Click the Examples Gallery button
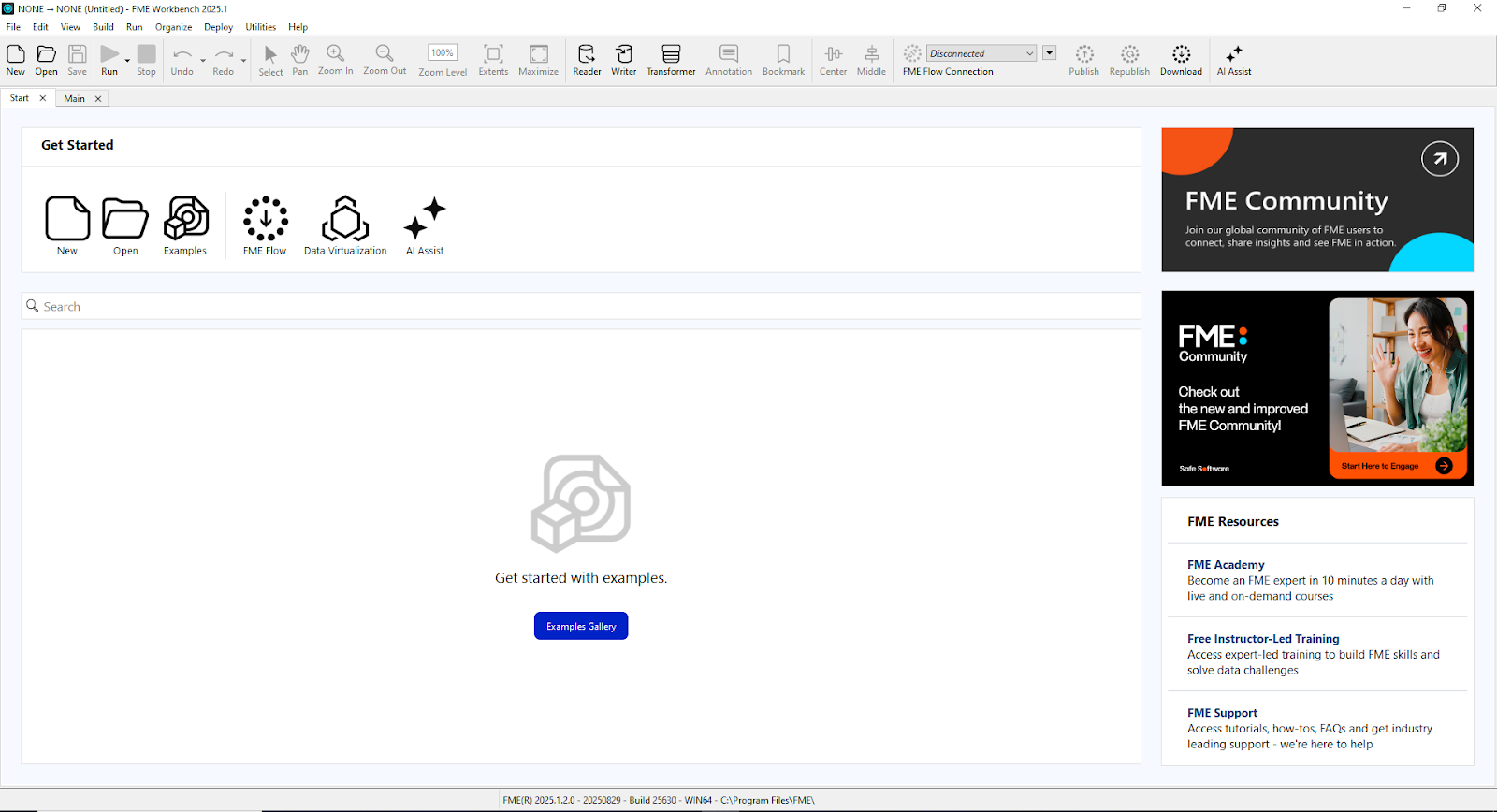Screen dimensions: 1497x812 tap(581, 626)
